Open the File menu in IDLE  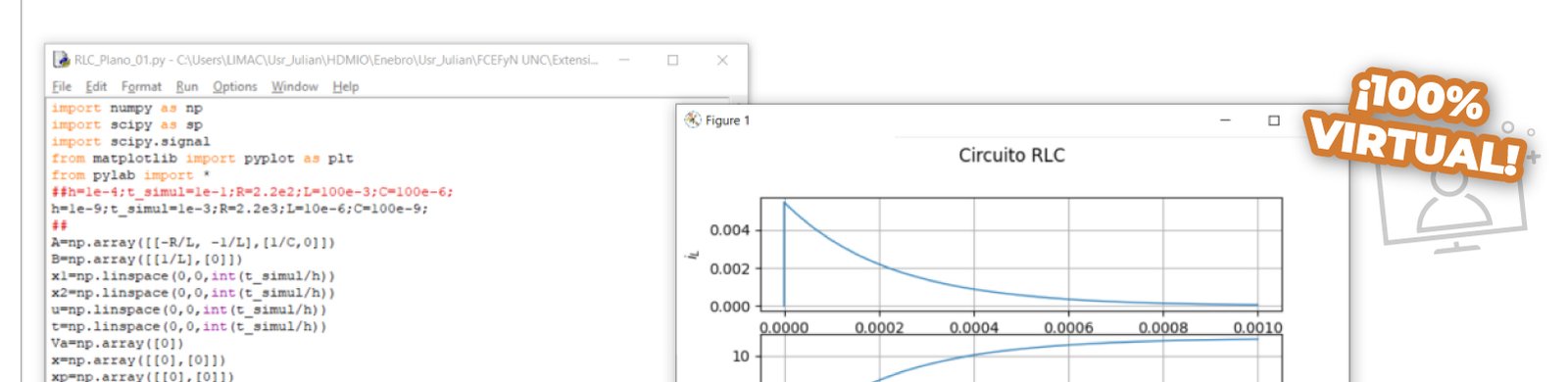pyautogui.click(x=62, y=86)
